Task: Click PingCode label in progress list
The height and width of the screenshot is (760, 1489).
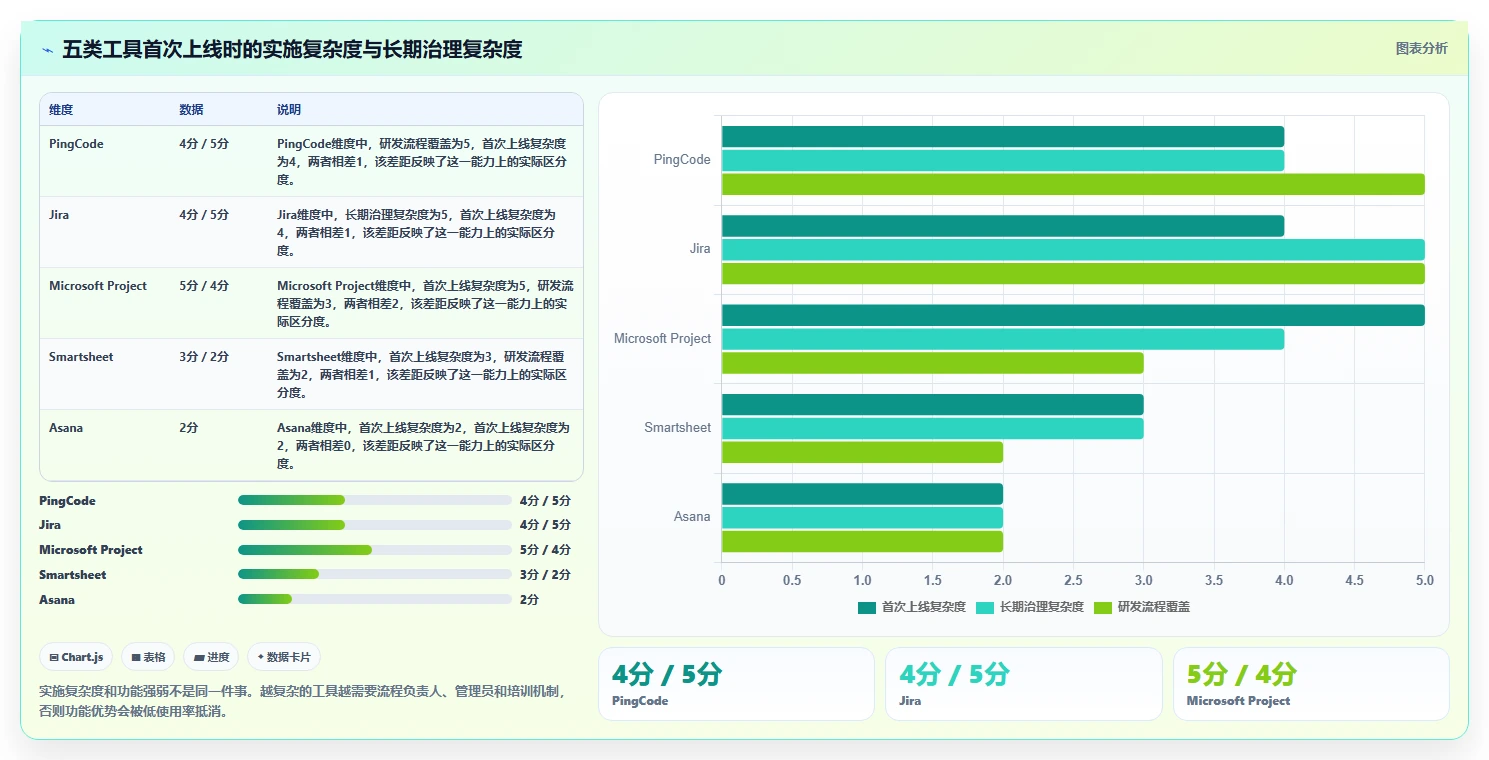Action: tap(68, 501)
